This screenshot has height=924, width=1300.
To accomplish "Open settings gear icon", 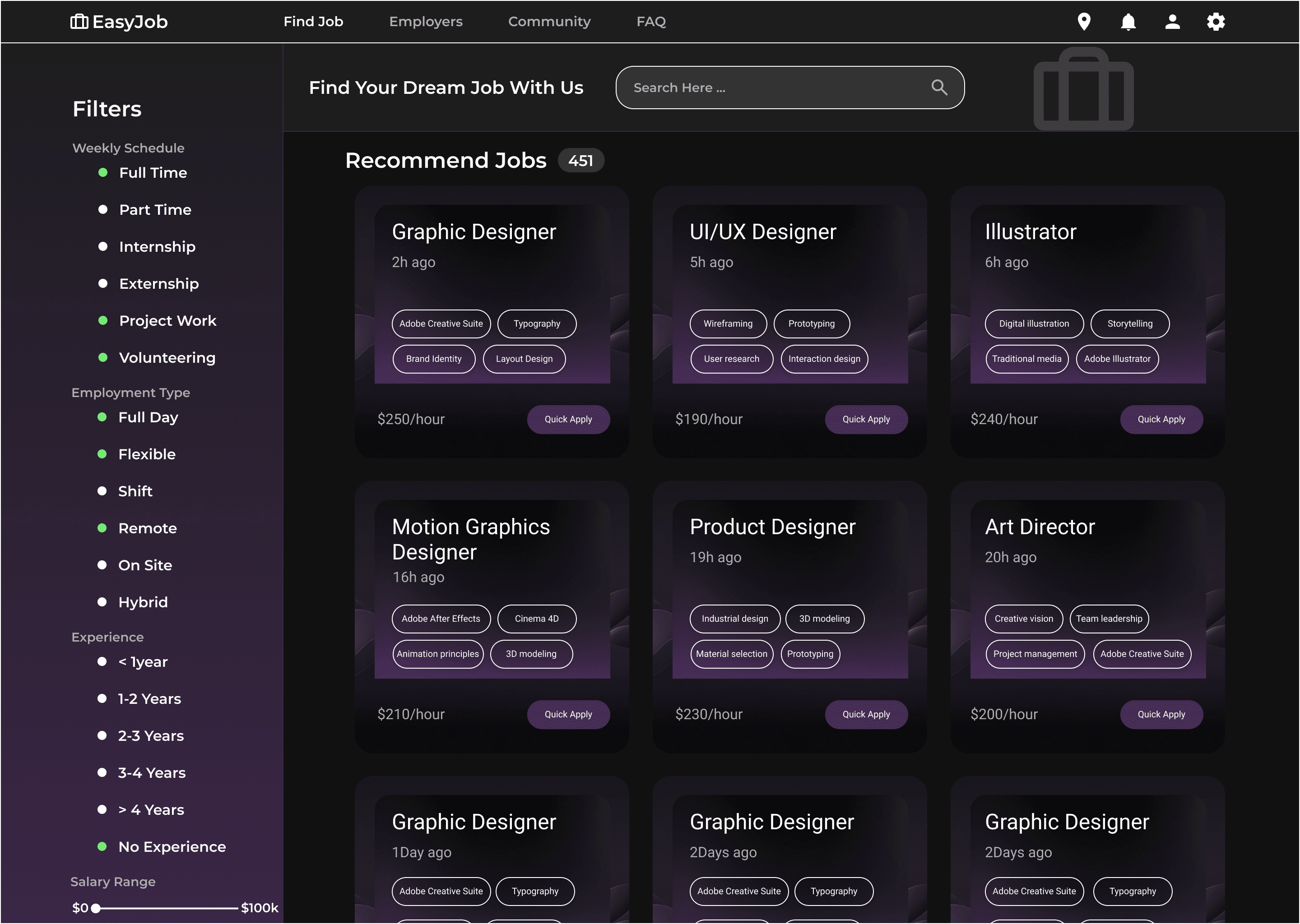I will pos(1216,22).
